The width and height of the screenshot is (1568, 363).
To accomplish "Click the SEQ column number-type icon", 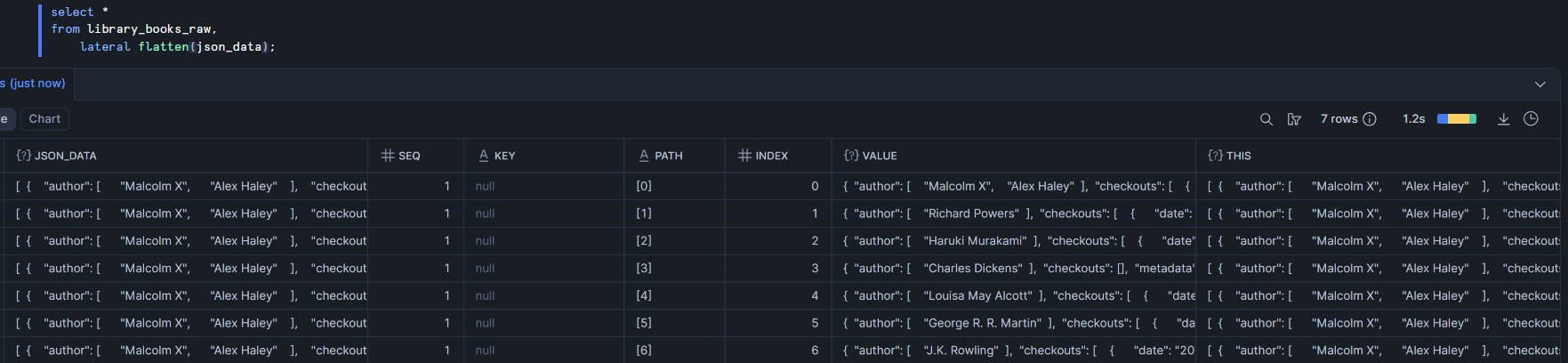I will click(388, 156).
